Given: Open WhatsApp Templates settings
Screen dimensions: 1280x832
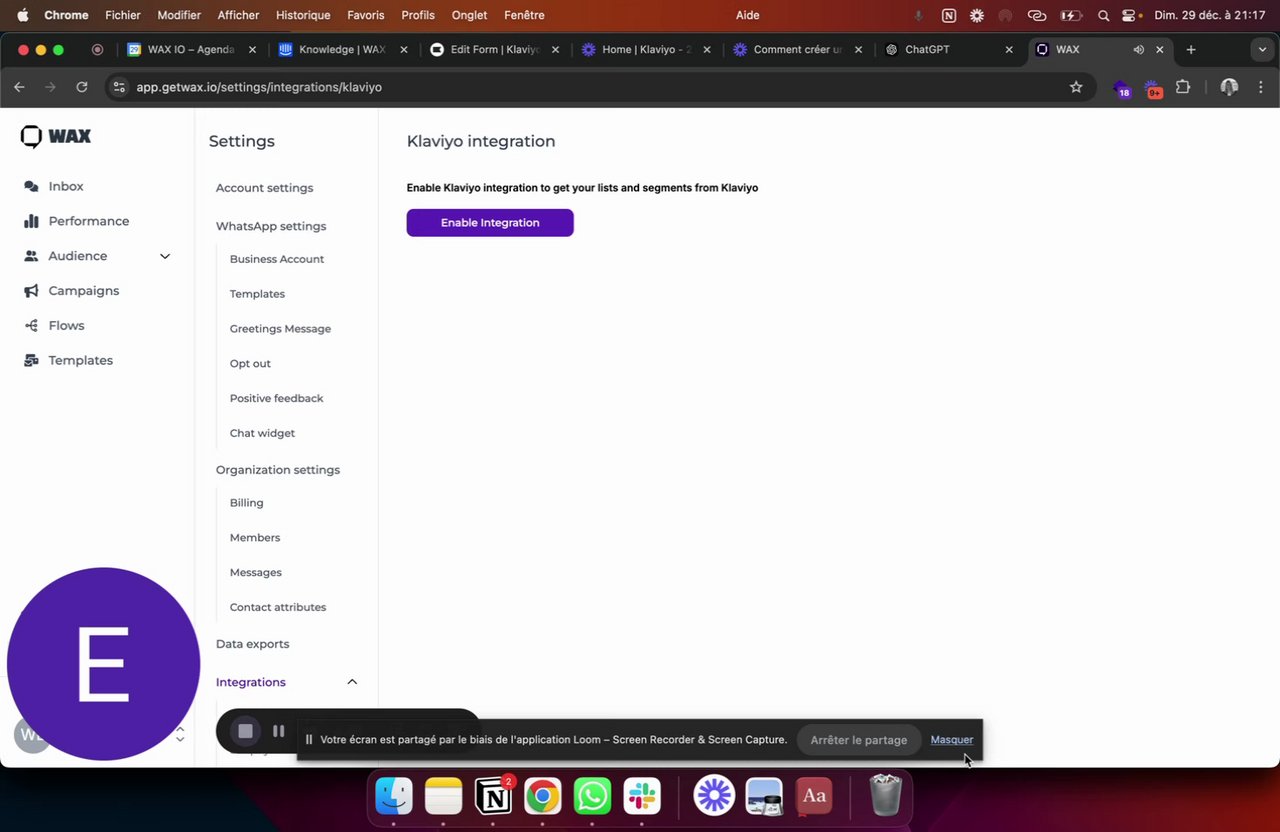Looking at the screenshot, I should pyautogui.click(x=257, y=294).
